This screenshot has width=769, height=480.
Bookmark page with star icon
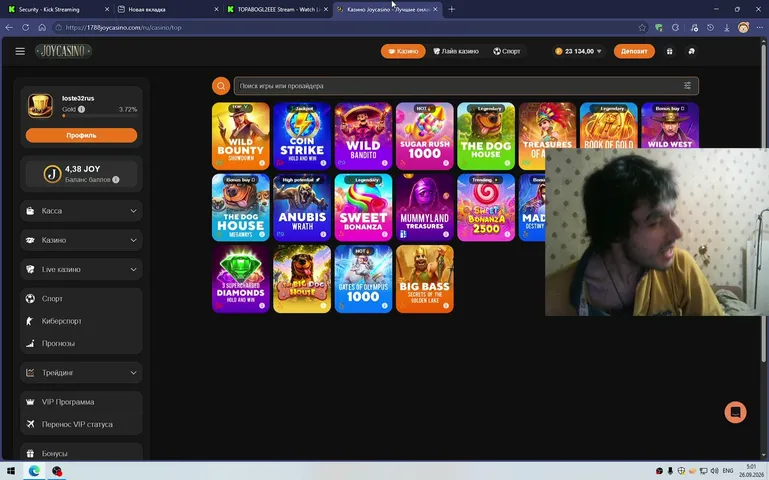point(642,27)
